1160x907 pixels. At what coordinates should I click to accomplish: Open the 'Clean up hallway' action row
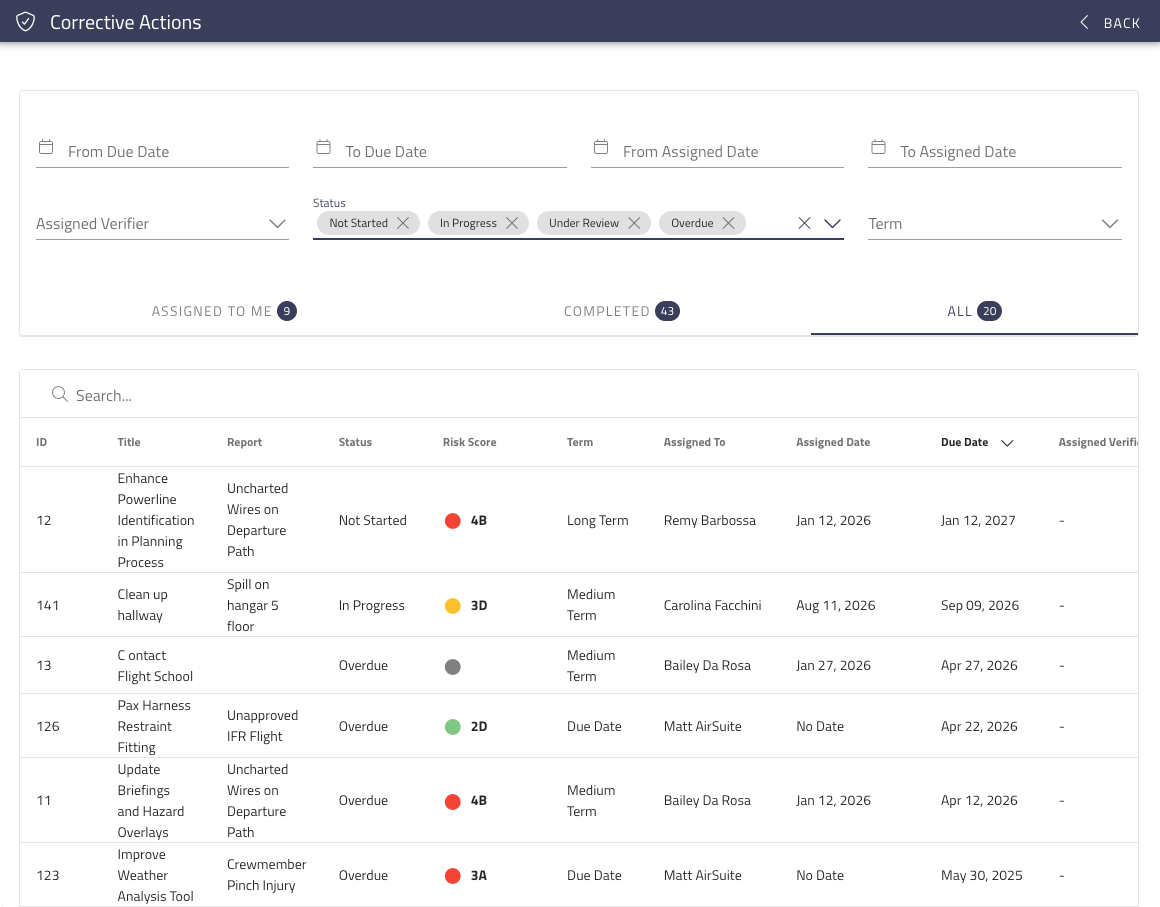(579, 605)
